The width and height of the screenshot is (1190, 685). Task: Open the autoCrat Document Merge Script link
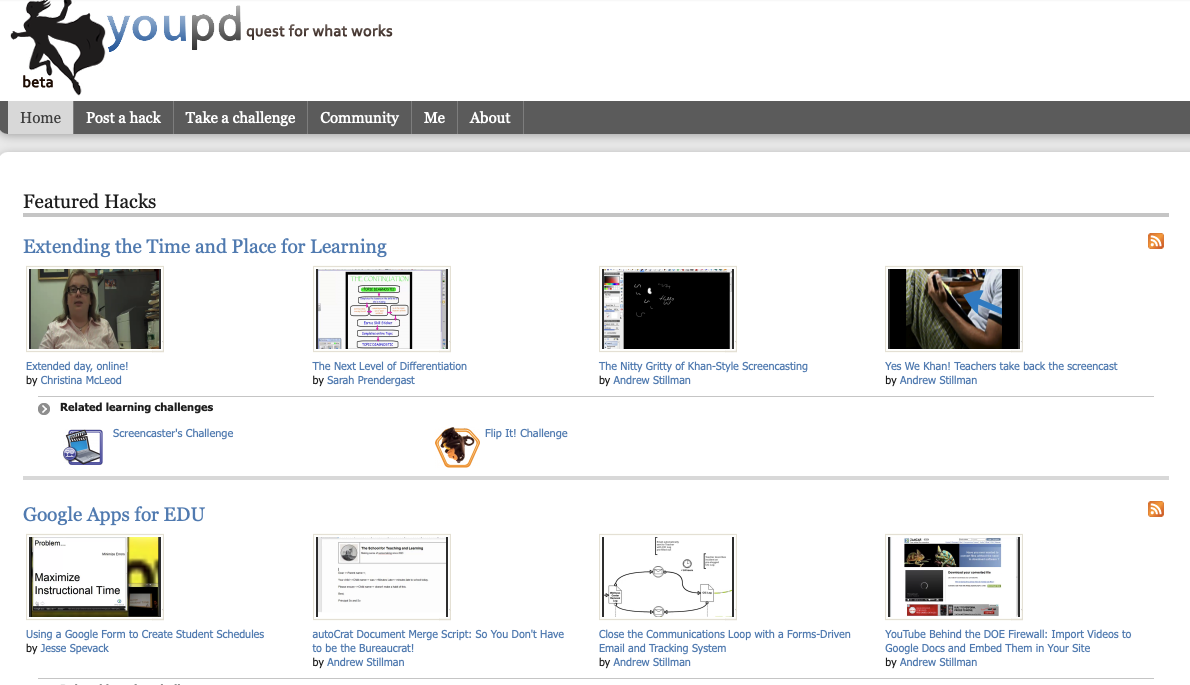[x=438, y=641]
